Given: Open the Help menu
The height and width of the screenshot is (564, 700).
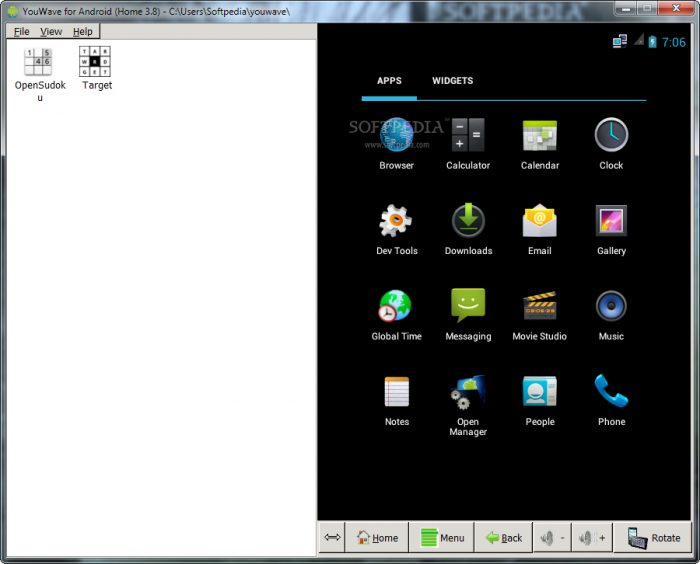Looking at the screenshot, I should coord(83,32).
